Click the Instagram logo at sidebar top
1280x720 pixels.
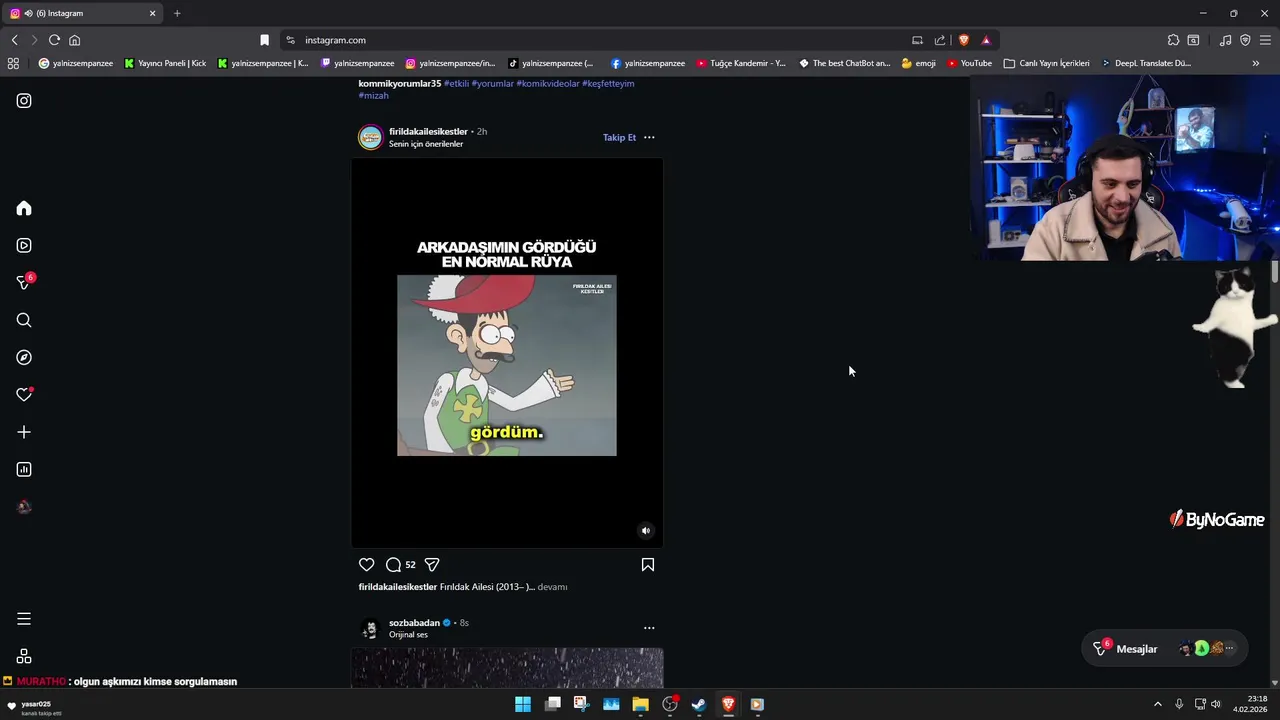[x=24, y=101]
